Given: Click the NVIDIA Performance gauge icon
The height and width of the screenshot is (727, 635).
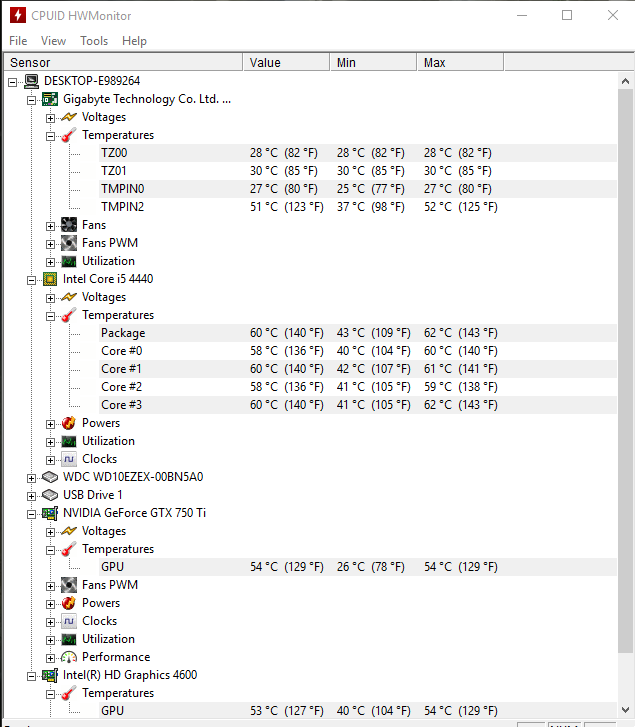Looking at the screenshot, I should pyautogui.click(x=69, y=657).
